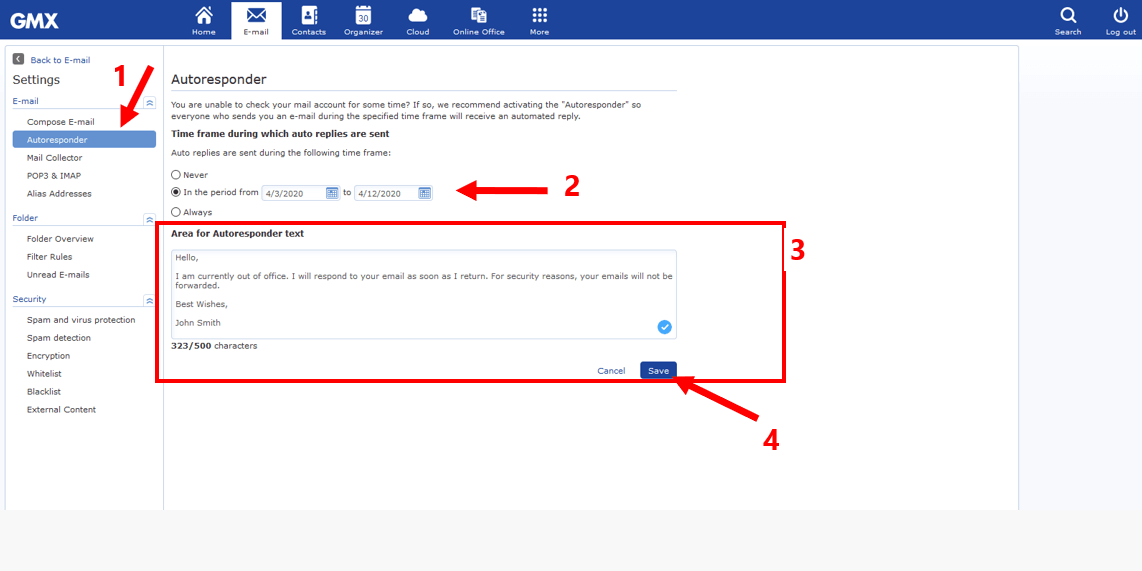This screenshot has height=571, width=1142.
Task: Click the GMX logo
Action: pos(34,20)
